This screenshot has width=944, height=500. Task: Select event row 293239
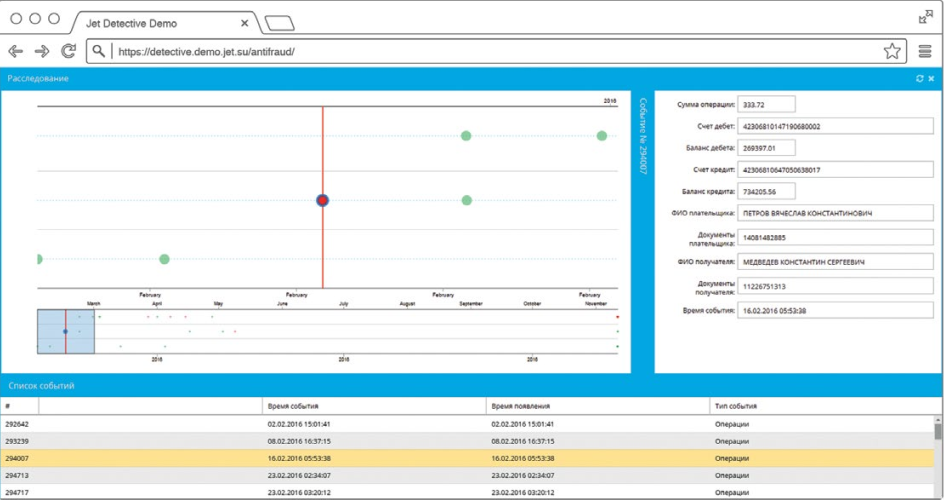tap(467, 441)
